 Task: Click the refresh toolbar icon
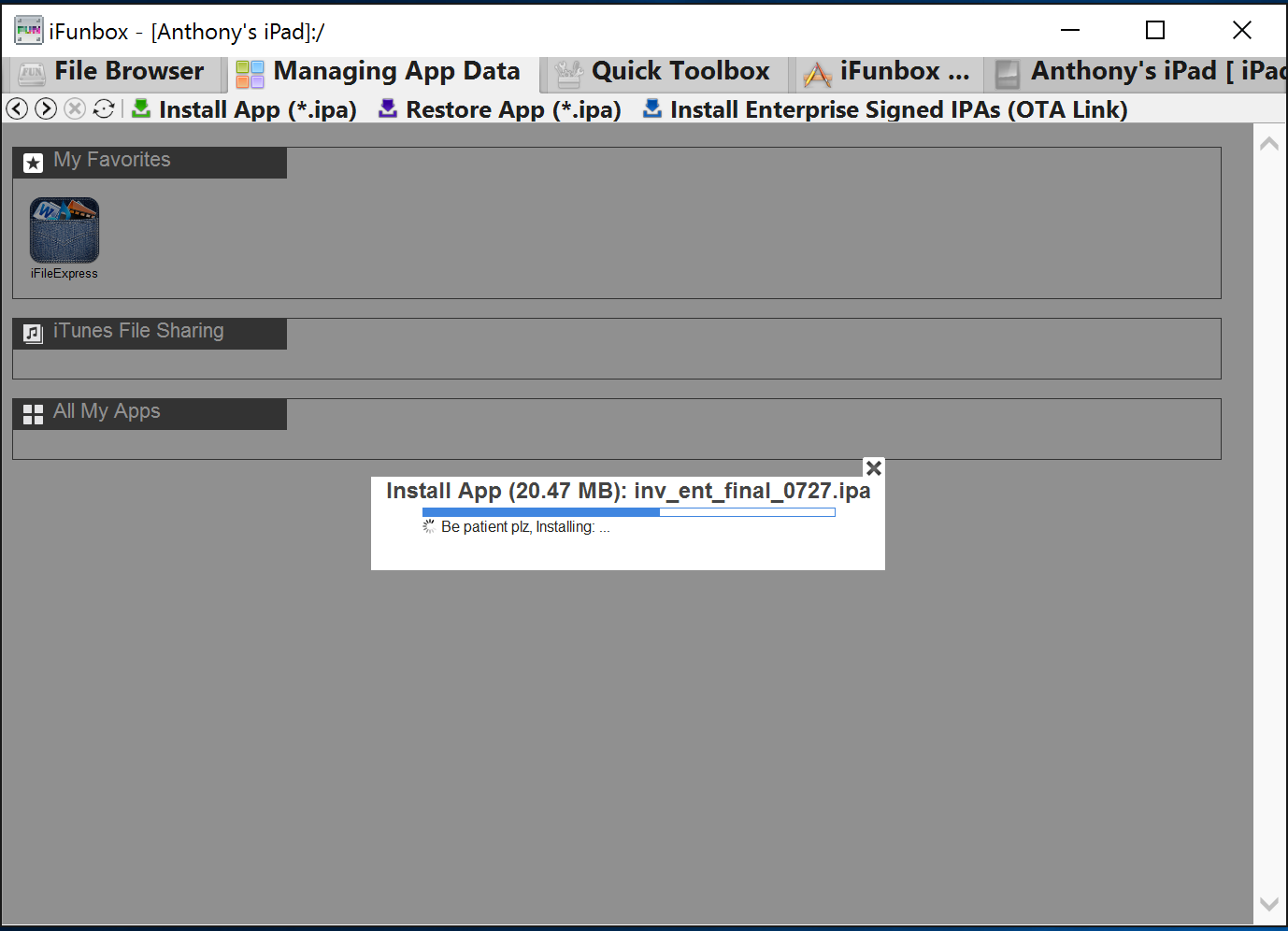(104, 108)
